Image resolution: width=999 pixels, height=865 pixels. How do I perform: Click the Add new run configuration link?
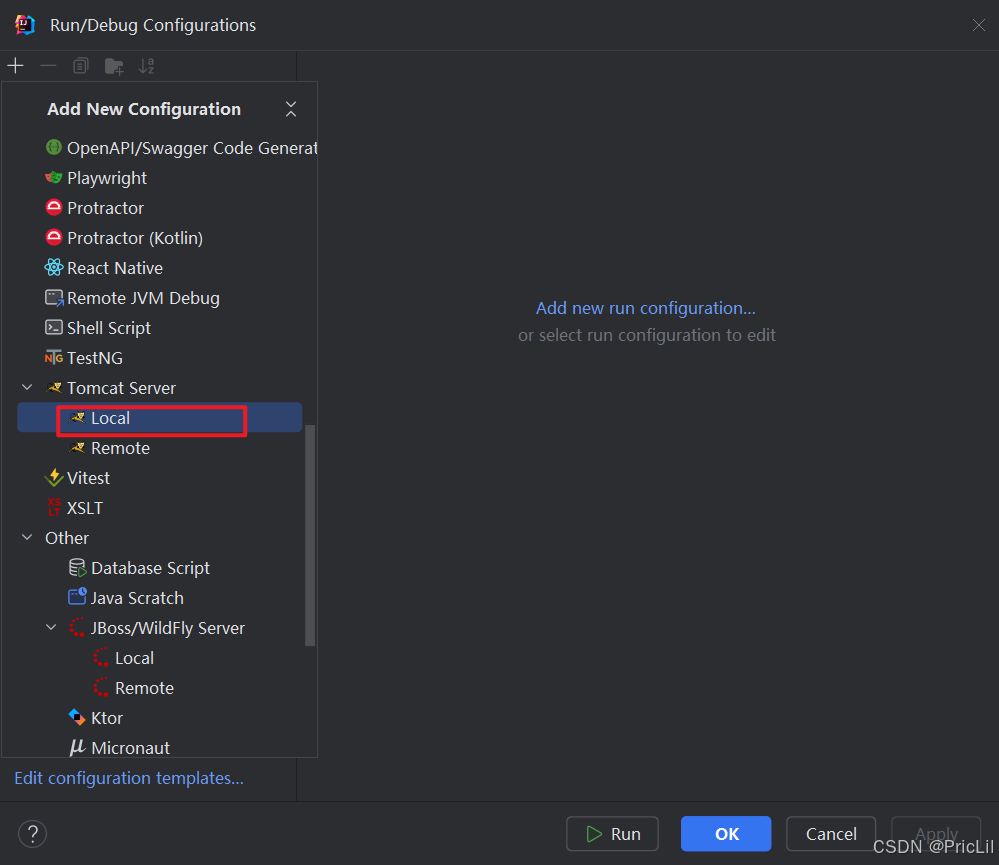[645, 308]
